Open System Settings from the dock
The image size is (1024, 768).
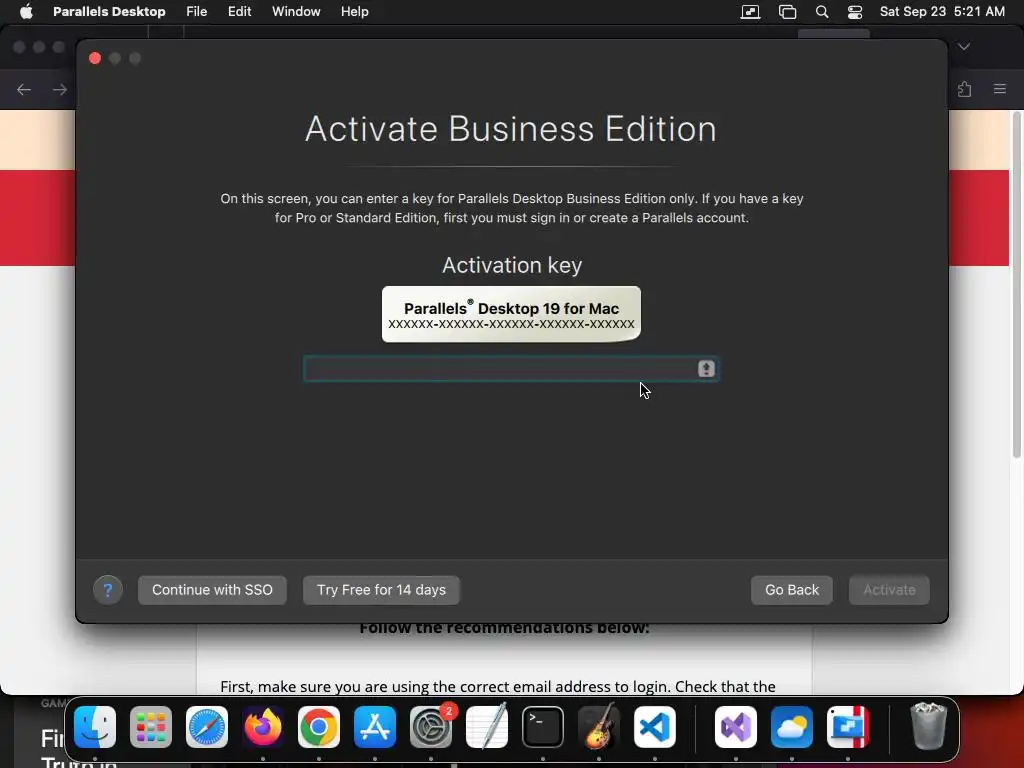[x=431, y=727]
